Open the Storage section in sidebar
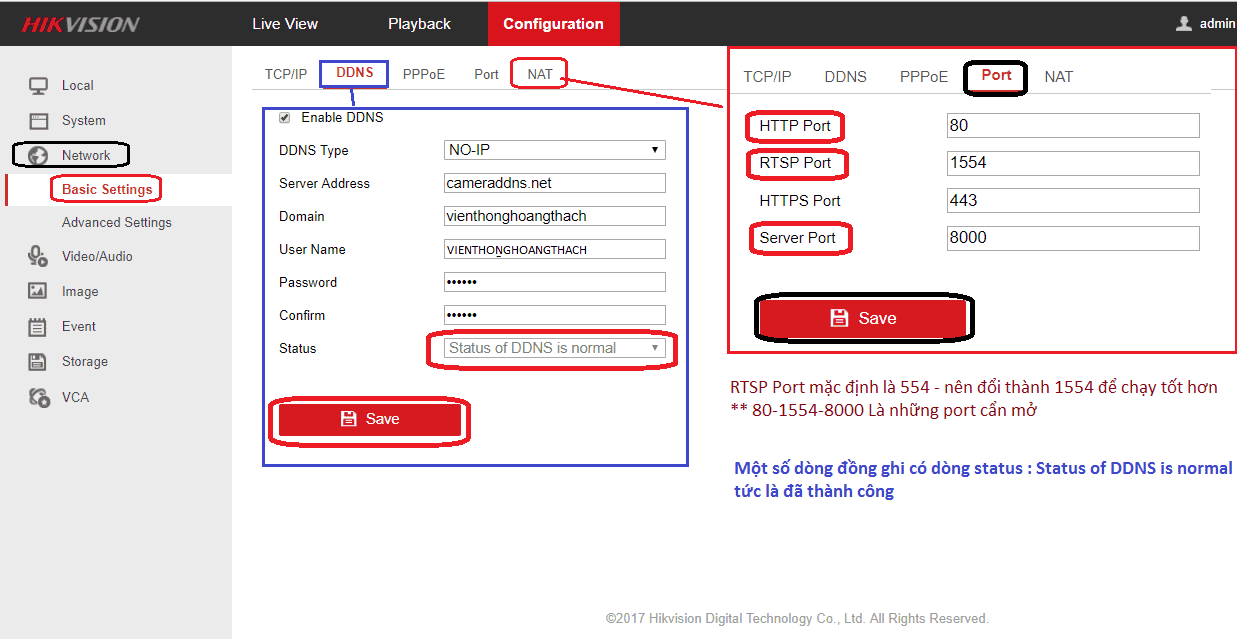Screen dimensions: 1237x639 pyautogui.click(x=85, y=362)
